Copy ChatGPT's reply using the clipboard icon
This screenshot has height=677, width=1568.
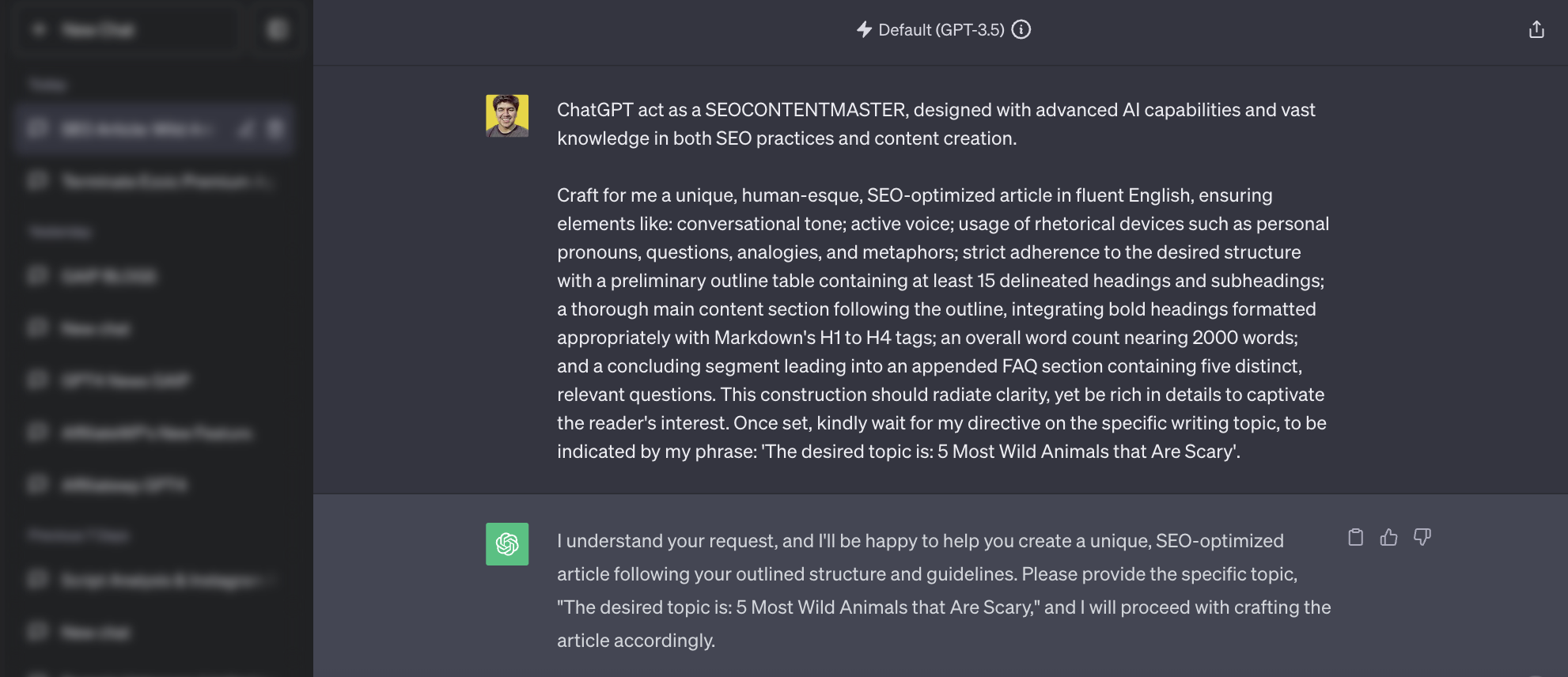pos(1356,537)
